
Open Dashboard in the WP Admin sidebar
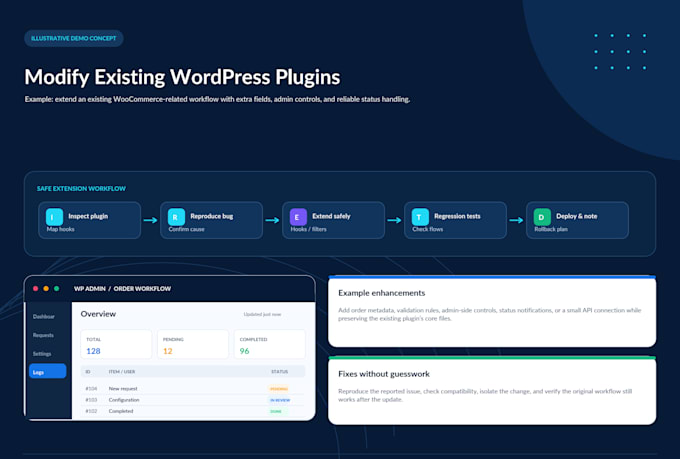(x=44, y=317)
